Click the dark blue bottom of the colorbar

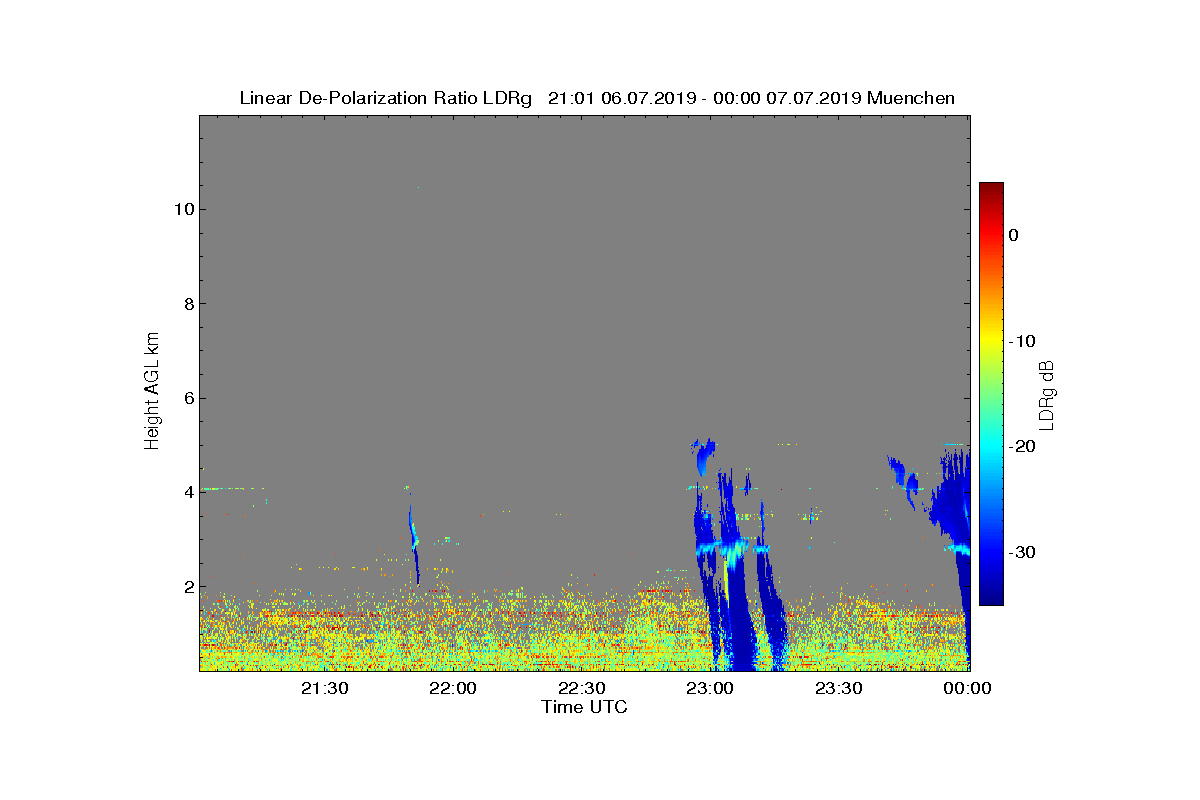991,595
